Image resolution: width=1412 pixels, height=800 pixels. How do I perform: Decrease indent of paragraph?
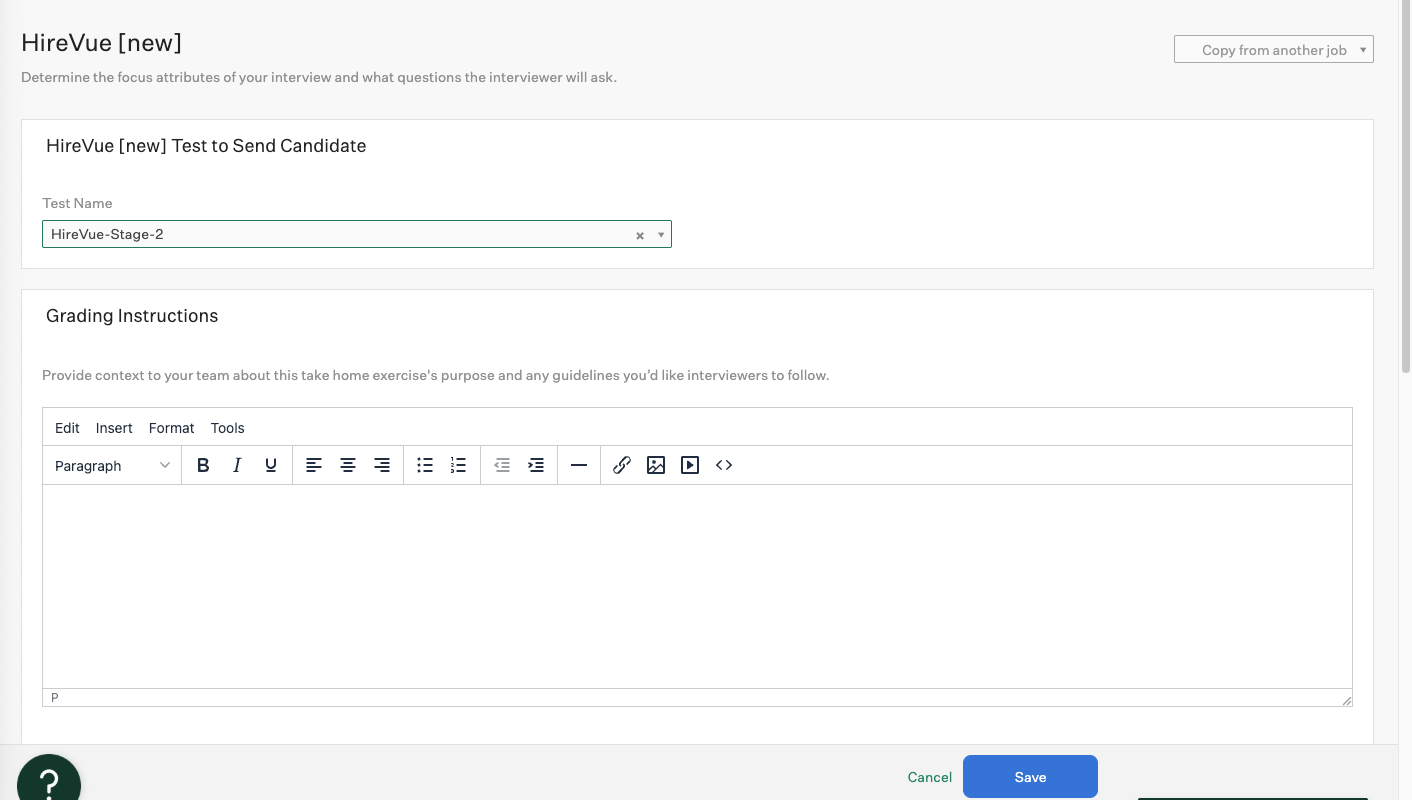502,465
